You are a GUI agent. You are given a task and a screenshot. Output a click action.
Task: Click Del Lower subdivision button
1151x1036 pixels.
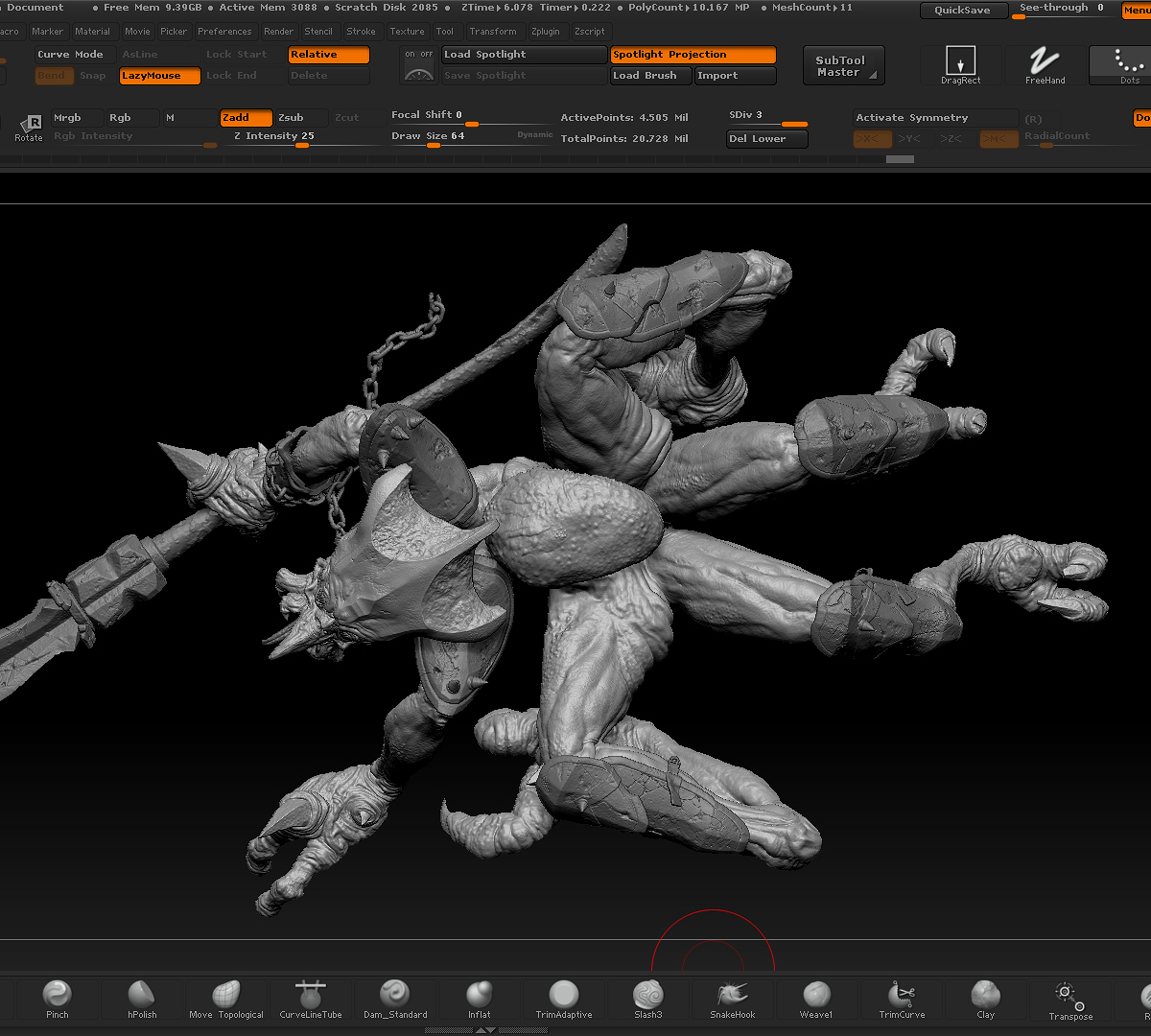(x=767, y=139)
